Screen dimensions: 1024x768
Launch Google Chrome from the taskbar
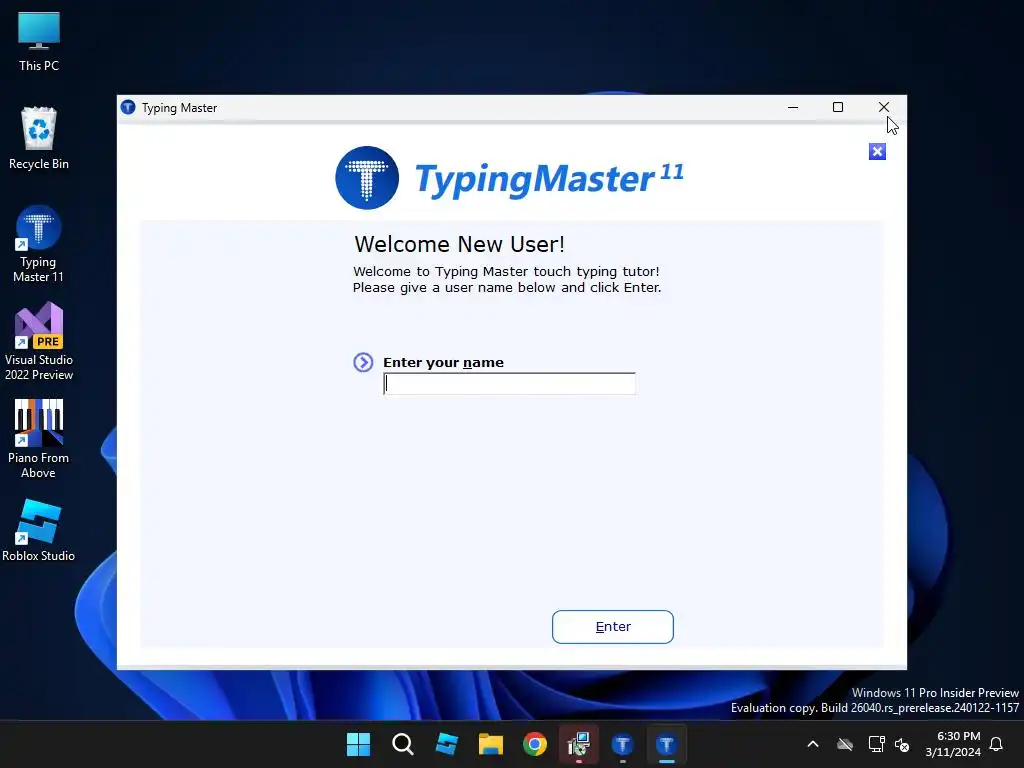point(535,744)
